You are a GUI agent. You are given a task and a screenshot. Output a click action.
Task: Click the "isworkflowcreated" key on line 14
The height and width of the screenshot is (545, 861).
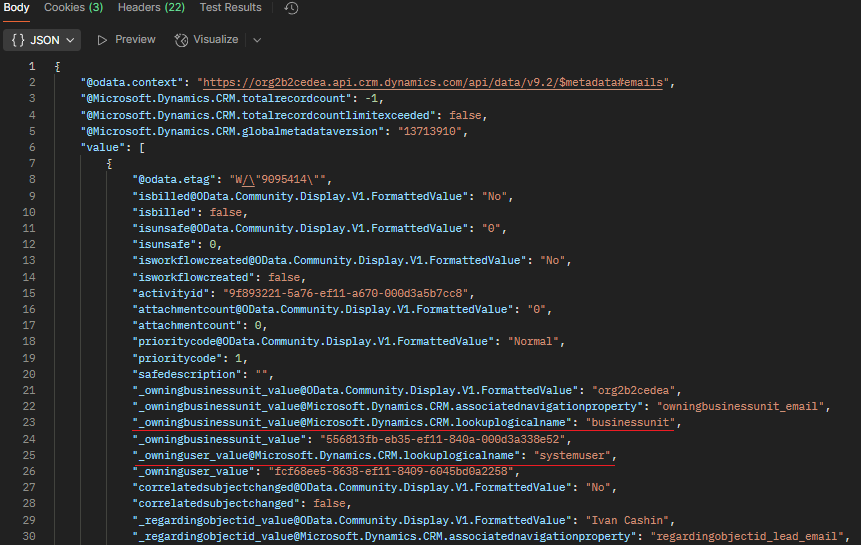[193, 277]
